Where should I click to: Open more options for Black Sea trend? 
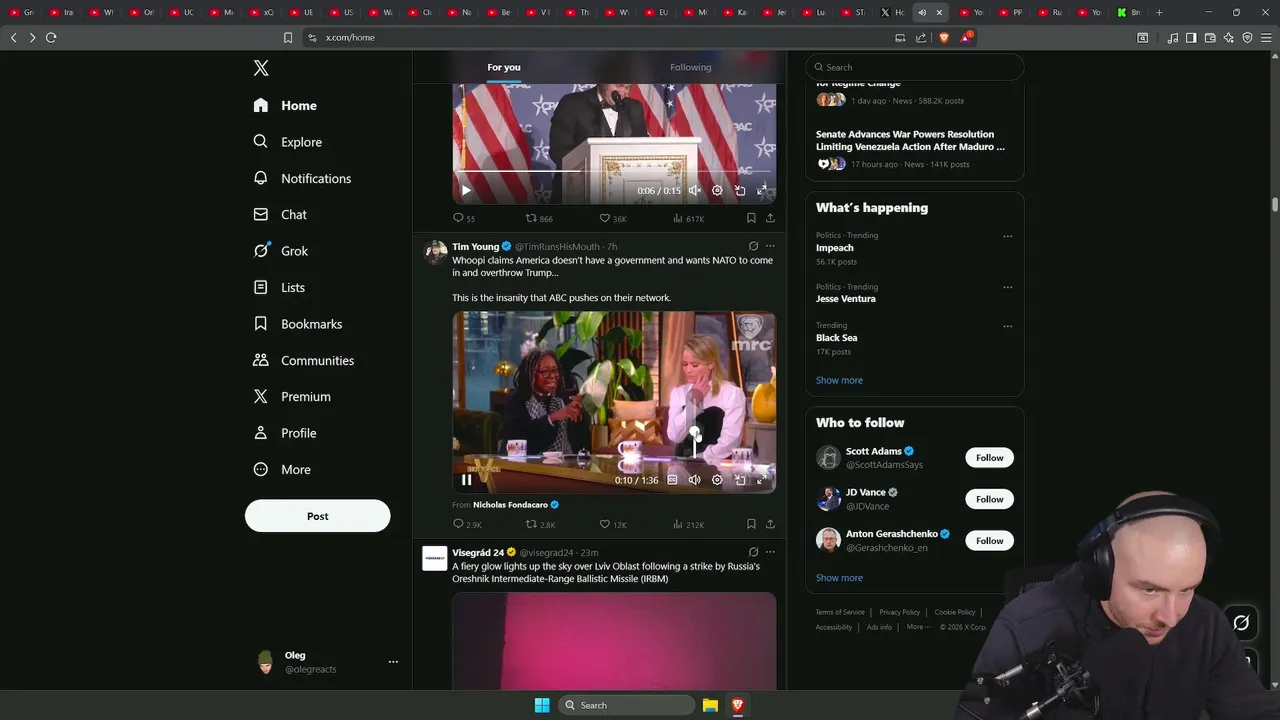(1007, 326)
